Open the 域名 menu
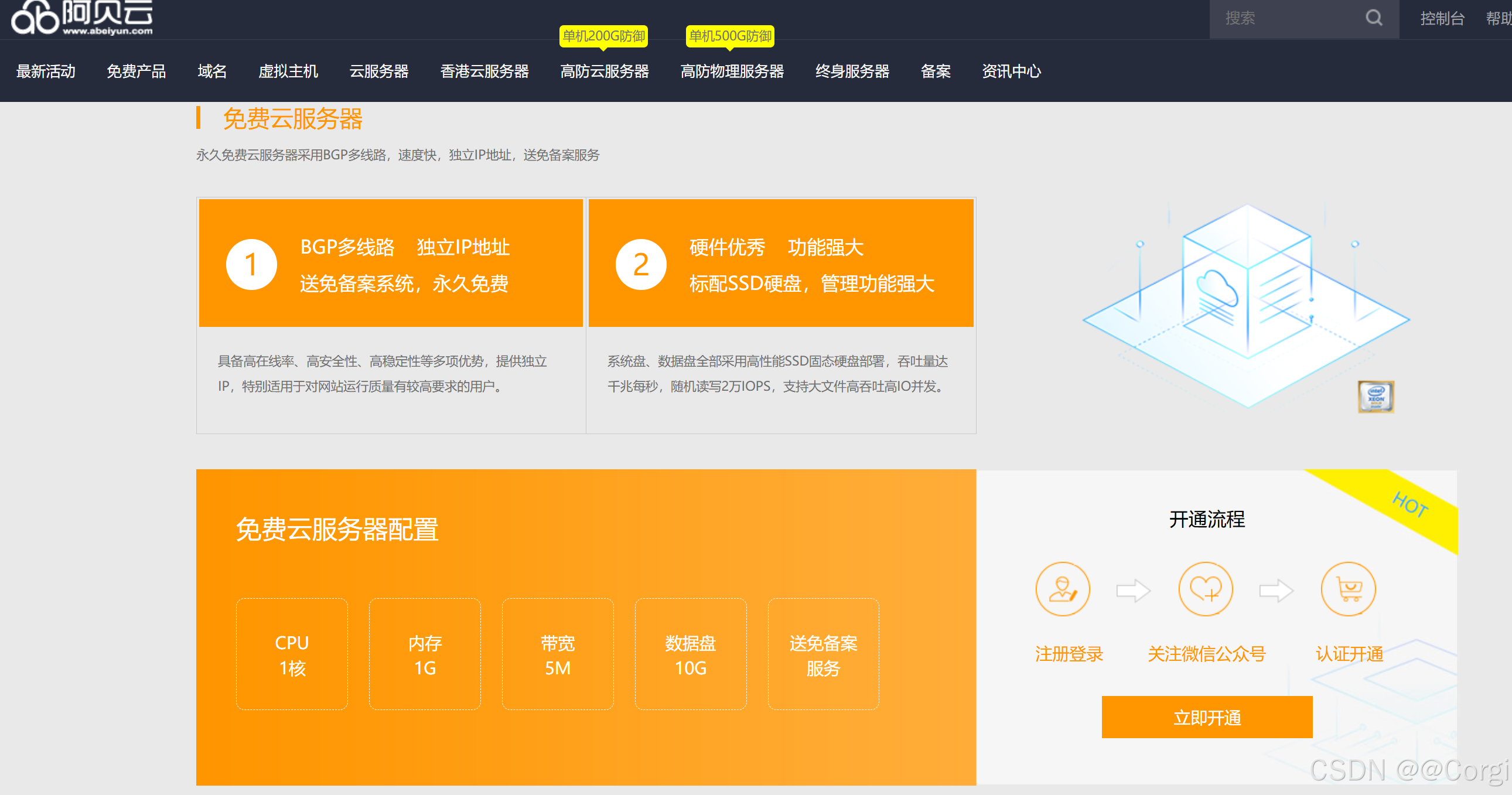 (x=212, y=71)
